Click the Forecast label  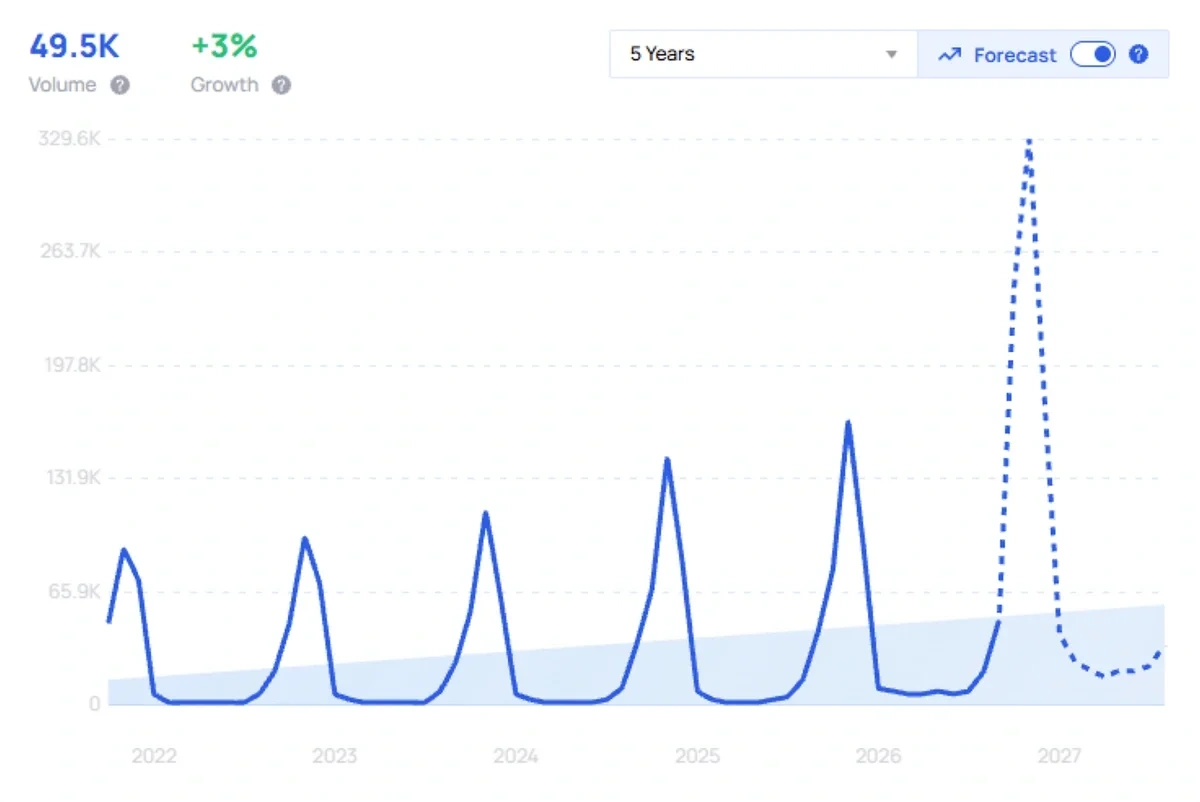(x=1015, y=55)
